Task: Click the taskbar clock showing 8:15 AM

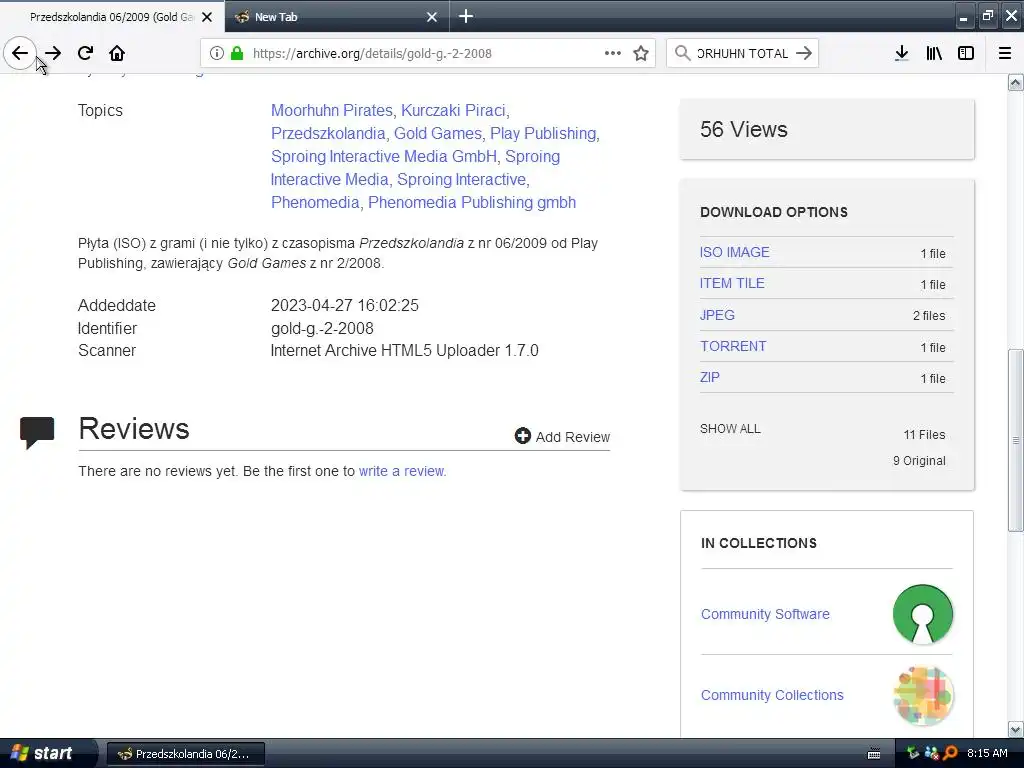Action: coord(987,753)
